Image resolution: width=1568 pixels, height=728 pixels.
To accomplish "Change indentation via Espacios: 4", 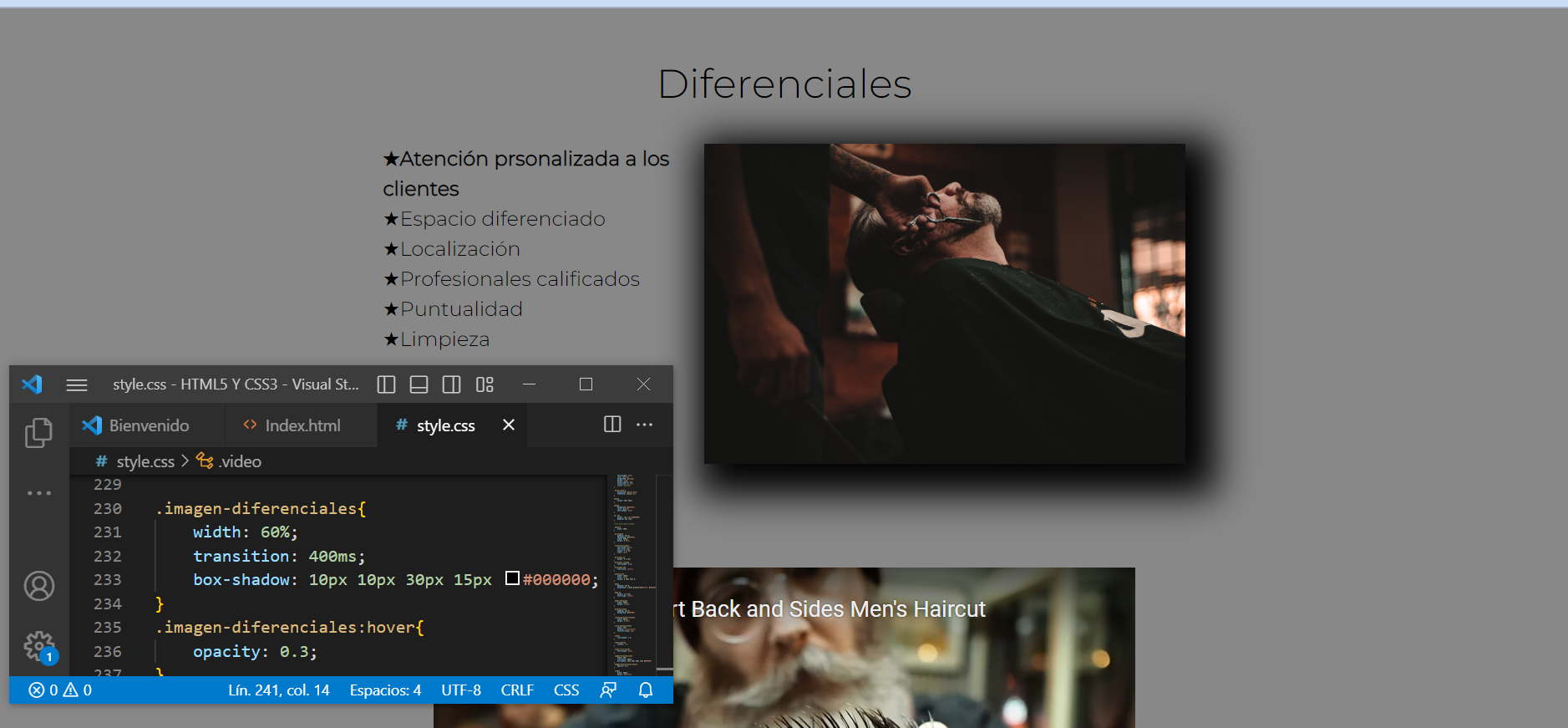I will point(385,690).
